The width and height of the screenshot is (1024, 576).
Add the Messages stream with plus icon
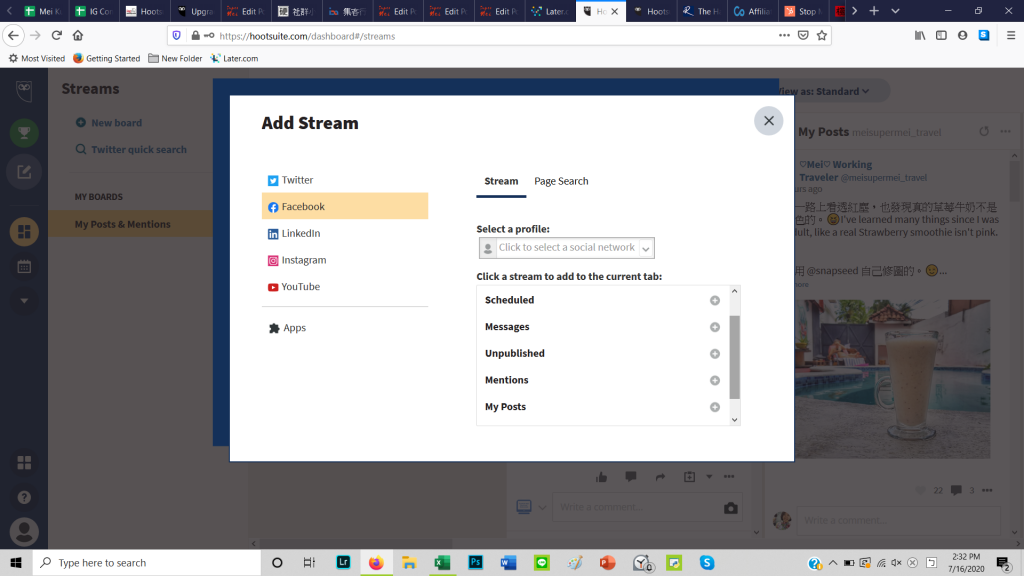click(714, 327)
